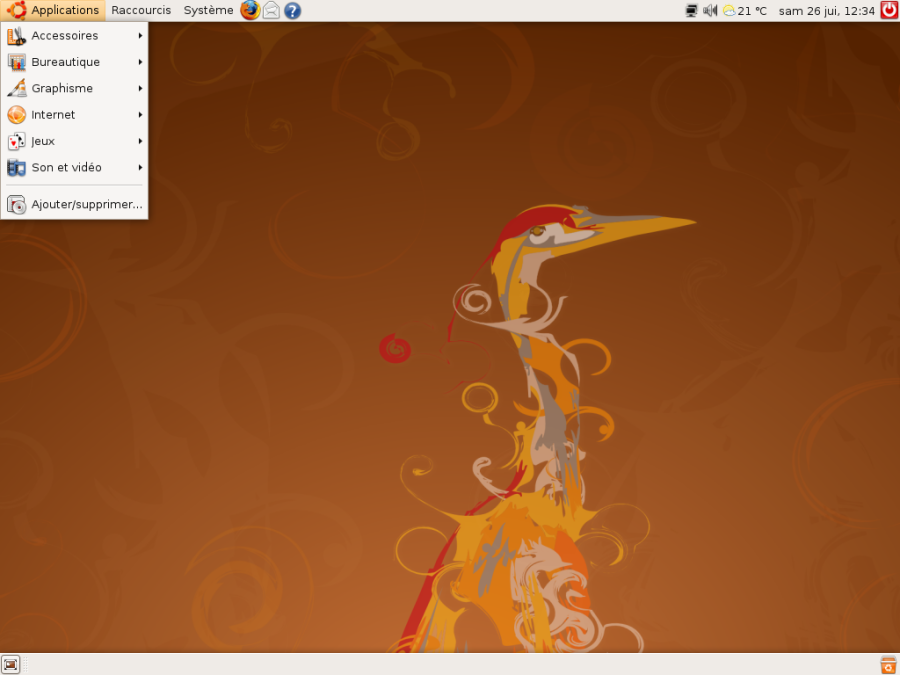Open the Accessoires submenu

pyautogui.click(x=75, y=36)
